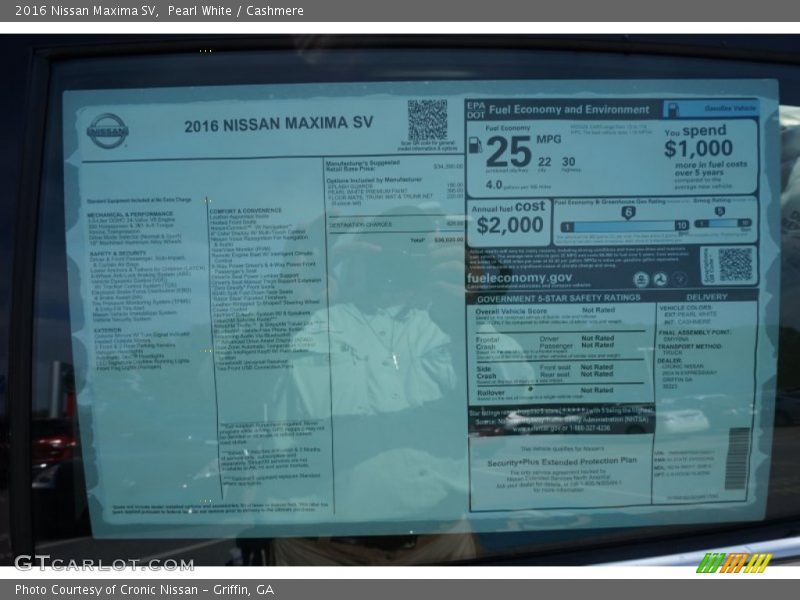800x600 pixels.
Task: Click the vertical barcode in Delivery section
Action: [736, 458]
